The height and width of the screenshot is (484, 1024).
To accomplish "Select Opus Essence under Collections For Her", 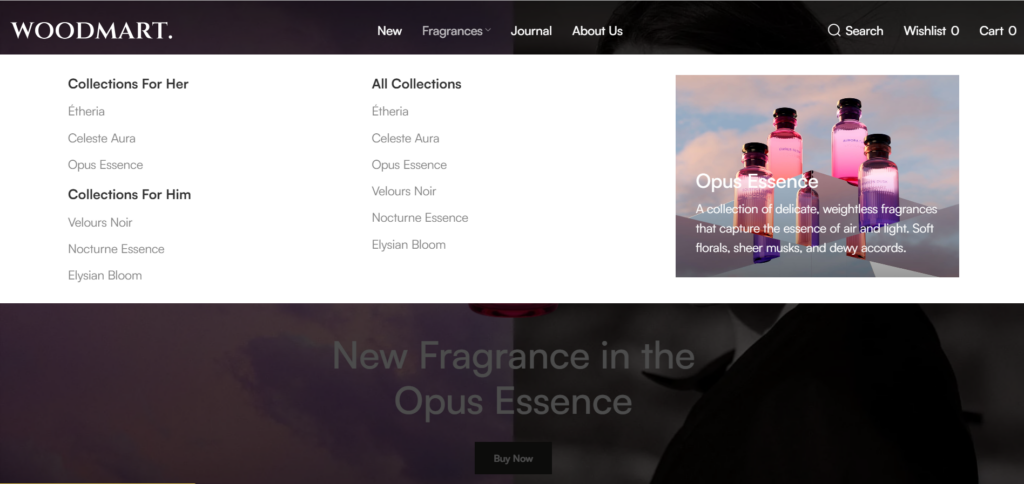I will point(105,165).
